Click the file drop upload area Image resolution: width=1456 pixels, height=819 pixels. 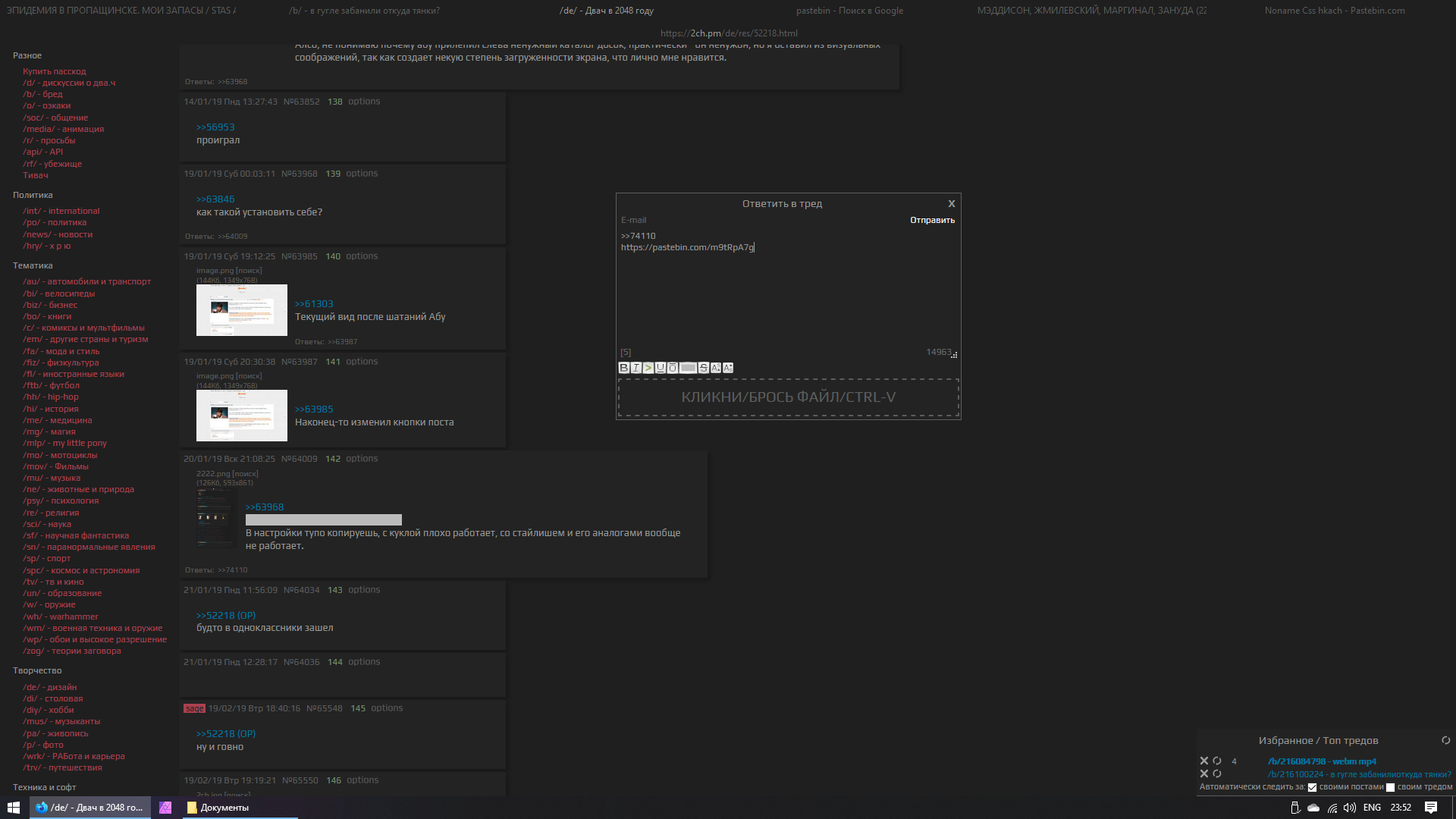point(788,397)
